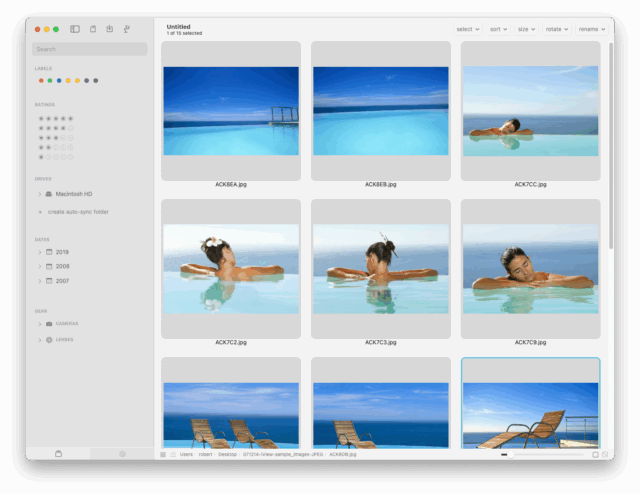Click create auto-sync folder
Viewport: 640px width, 494px height.
tap(78, 212)
